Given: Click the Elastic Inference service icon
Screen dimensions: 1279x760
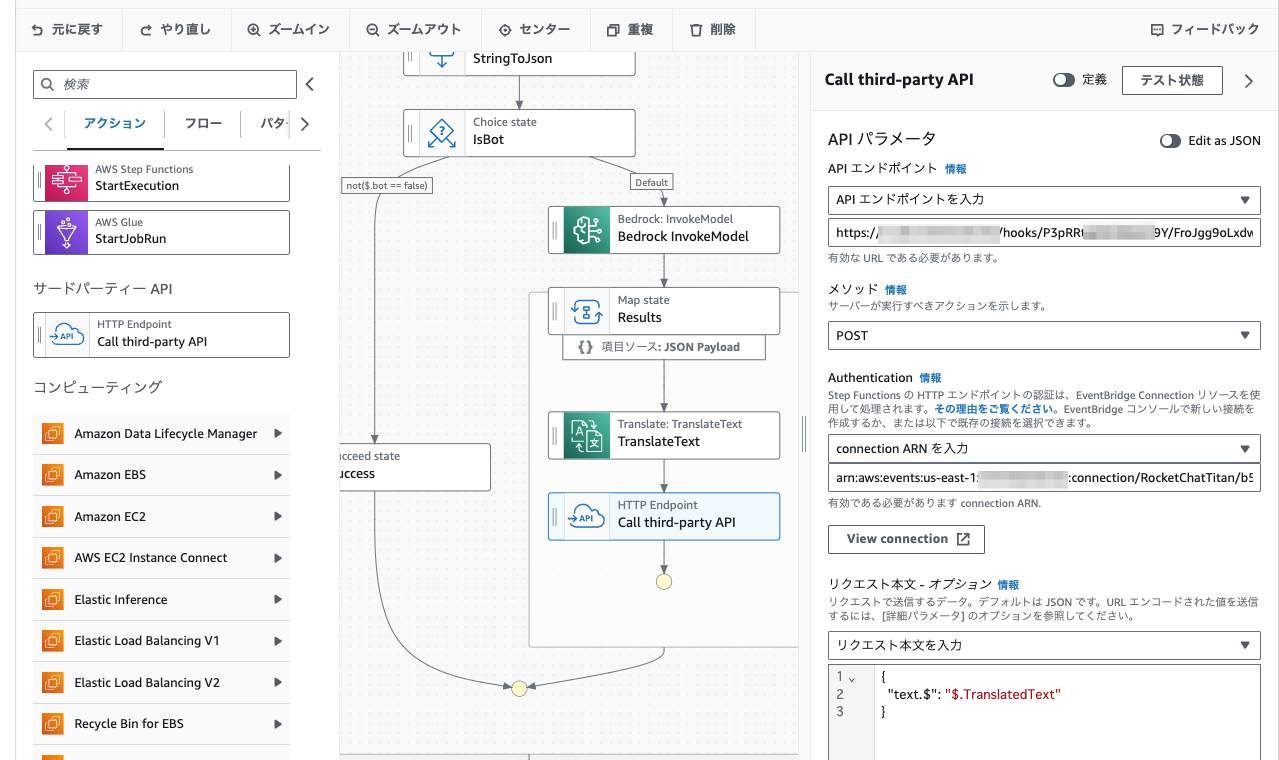Looking at the screenshot, I should [x=53, y=600].
